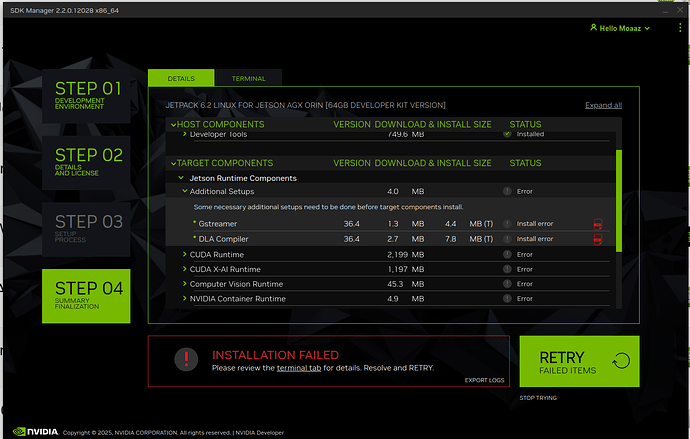
Task: Click Additional Setups error status icon
Action: [507, 191]
